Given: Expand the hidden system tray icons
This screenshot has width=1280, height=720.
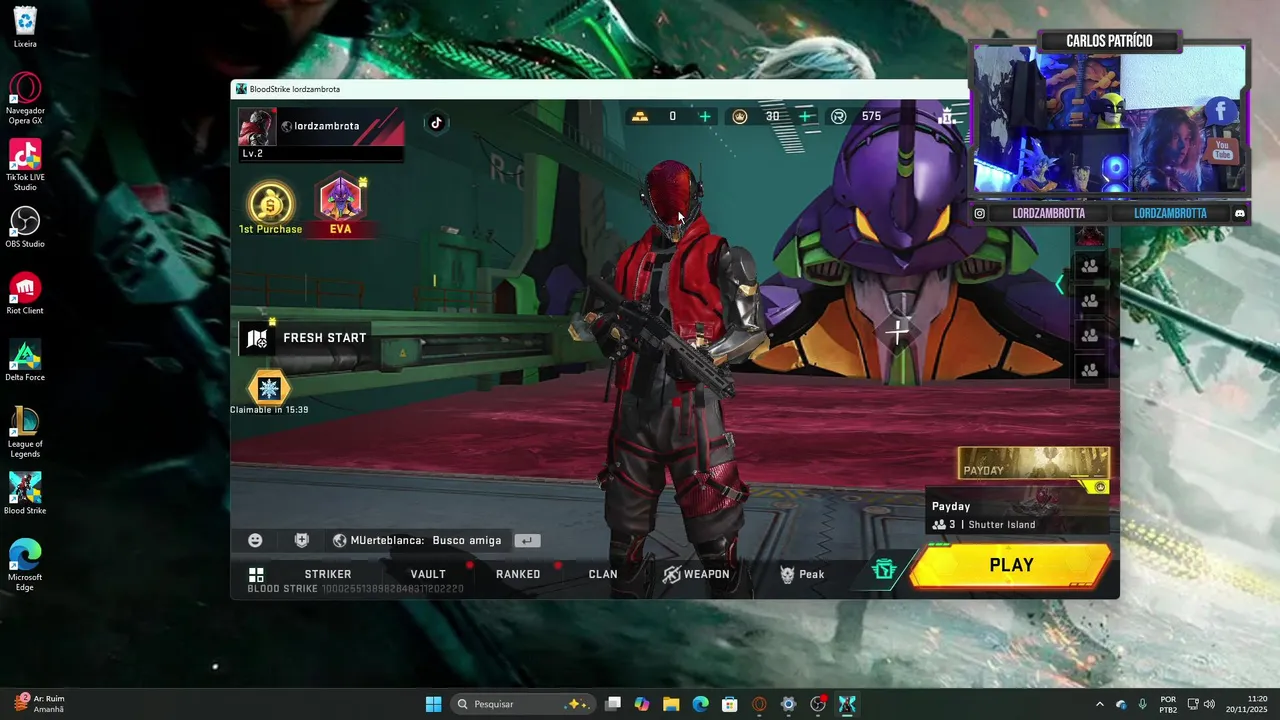Looking at the screenshot, I should point(1100,704).
